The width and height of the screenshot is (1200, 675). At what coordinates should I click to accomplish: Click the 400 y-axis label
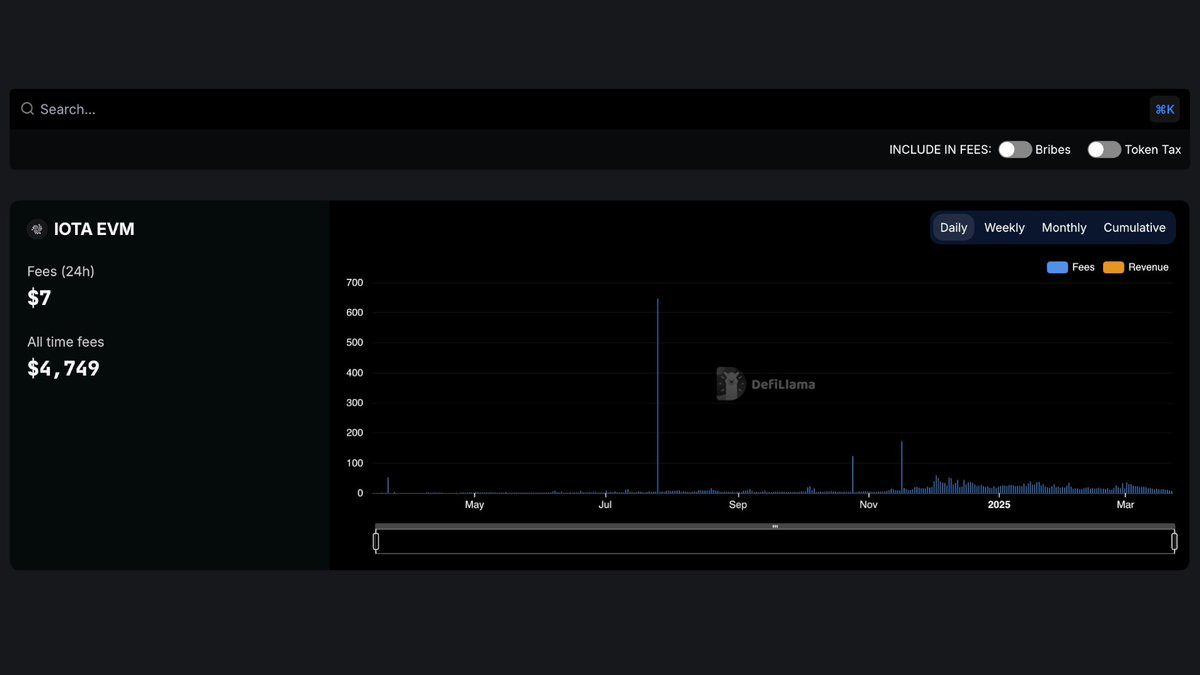354,373
